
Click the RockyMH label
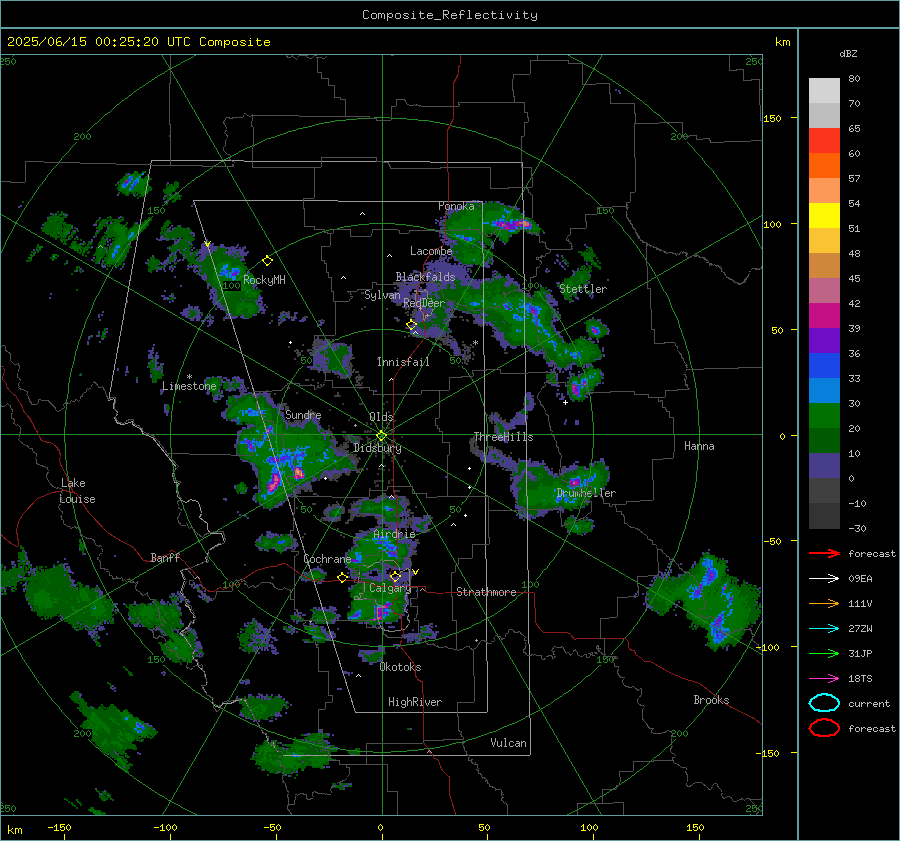pyautogui.click(x=264, y=280)
